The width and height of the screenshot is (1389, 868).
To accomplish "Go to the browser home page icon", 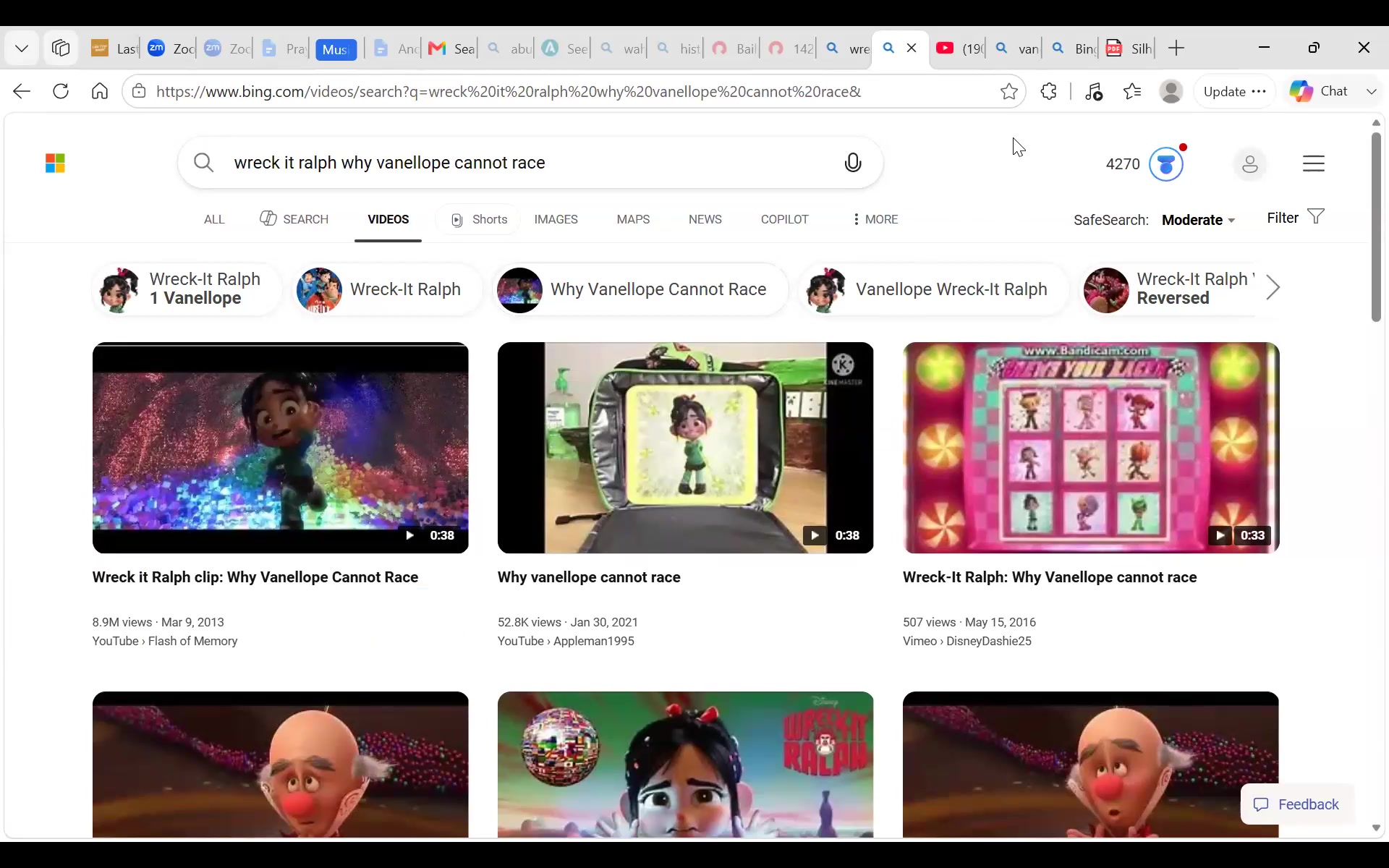I will click(100, 91).
